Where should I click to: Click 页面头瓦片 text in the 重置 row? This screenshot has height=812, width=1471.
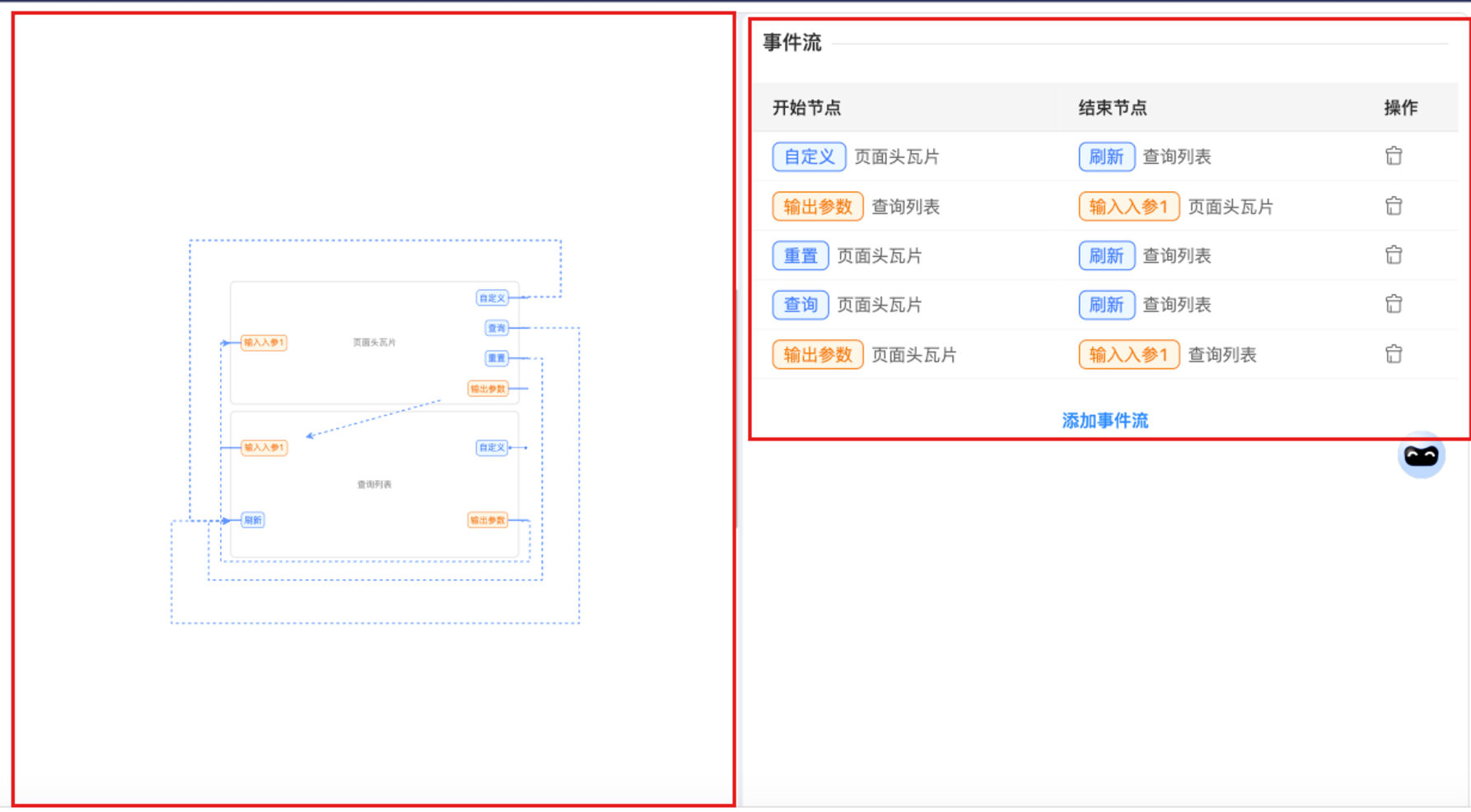[x=879, y=256]
